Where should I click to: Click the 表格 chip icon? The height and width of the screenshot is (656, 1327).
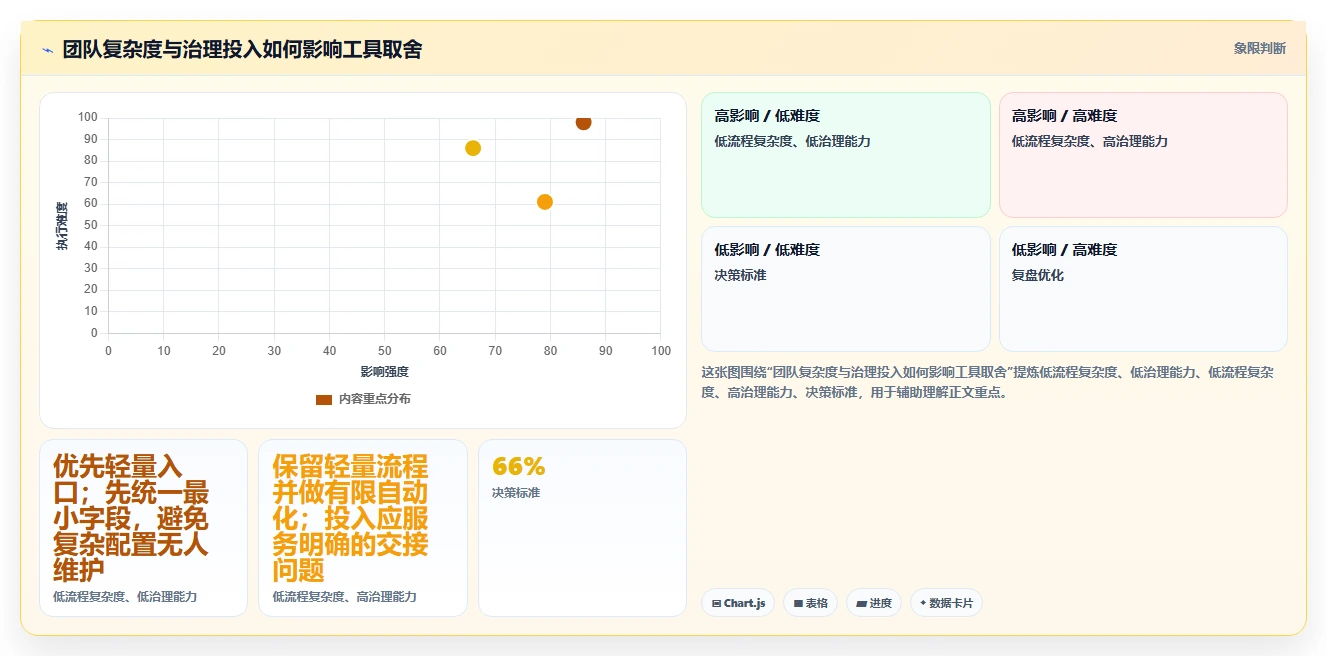798,604
